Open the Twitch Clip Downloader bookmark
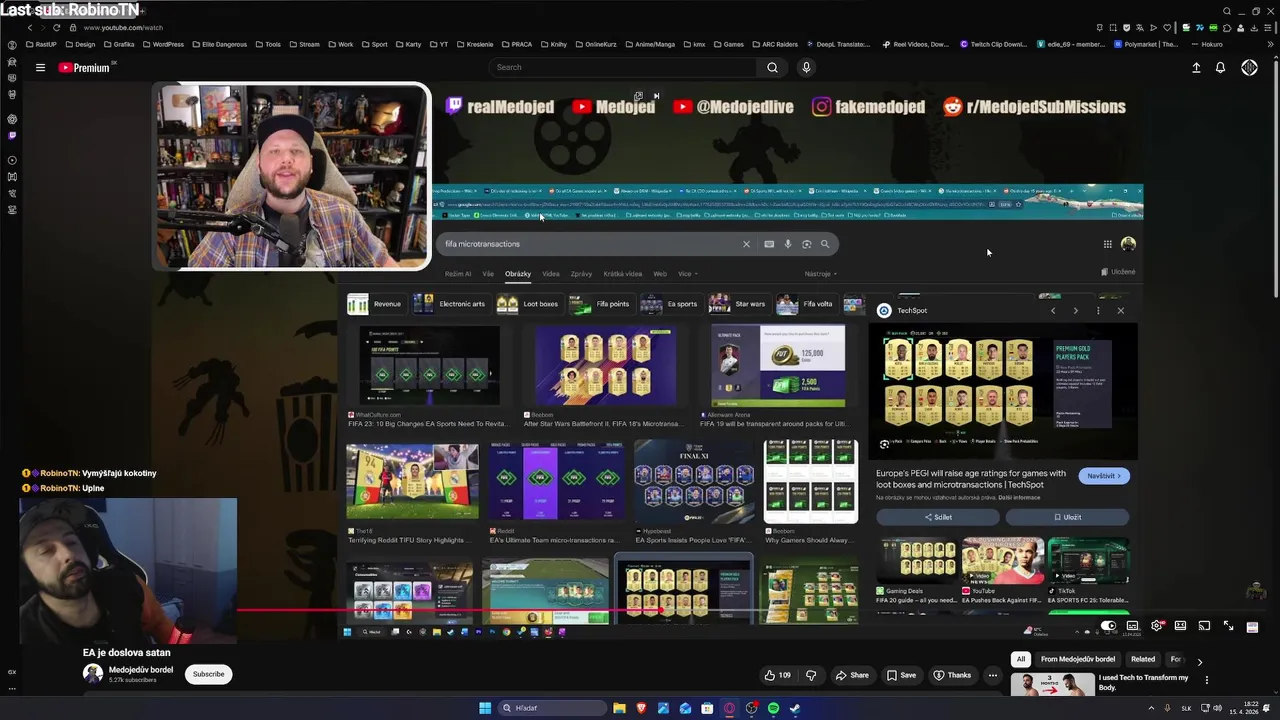Screen dimensions: 1280x720 click(994, 44)
